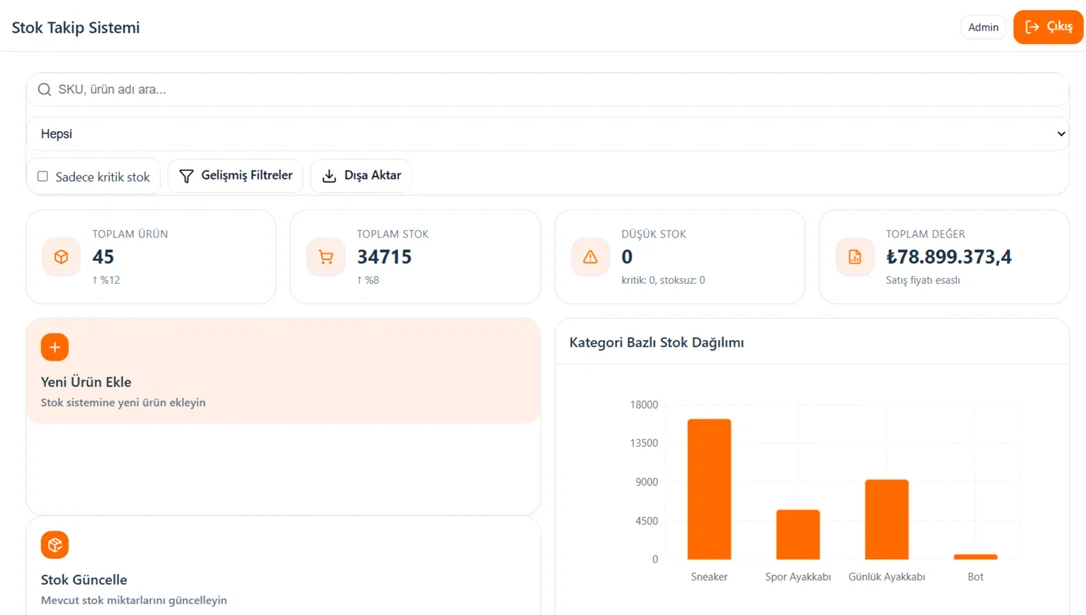
Task: Click the 13500 y-axis value
Action: (644, 443)
